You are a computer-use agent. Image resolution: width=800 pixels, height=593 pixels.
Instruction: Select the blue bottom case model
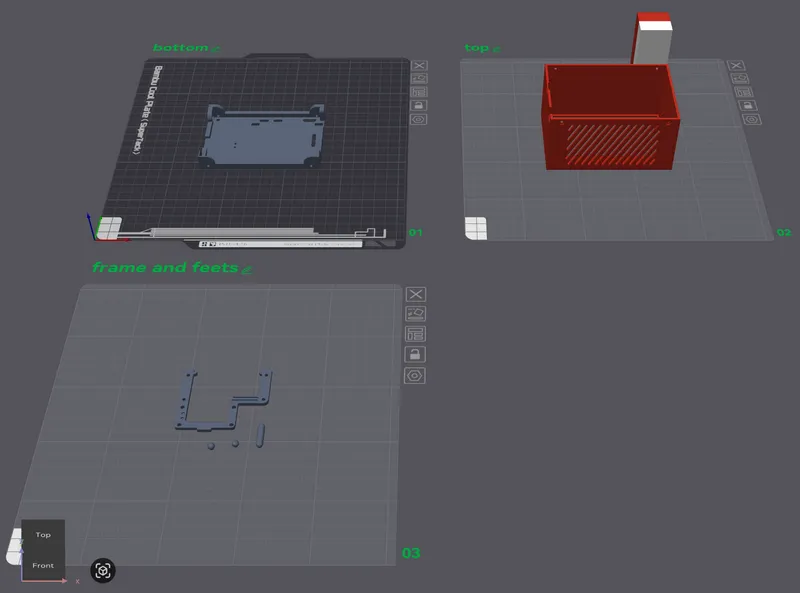click(263, 136)
